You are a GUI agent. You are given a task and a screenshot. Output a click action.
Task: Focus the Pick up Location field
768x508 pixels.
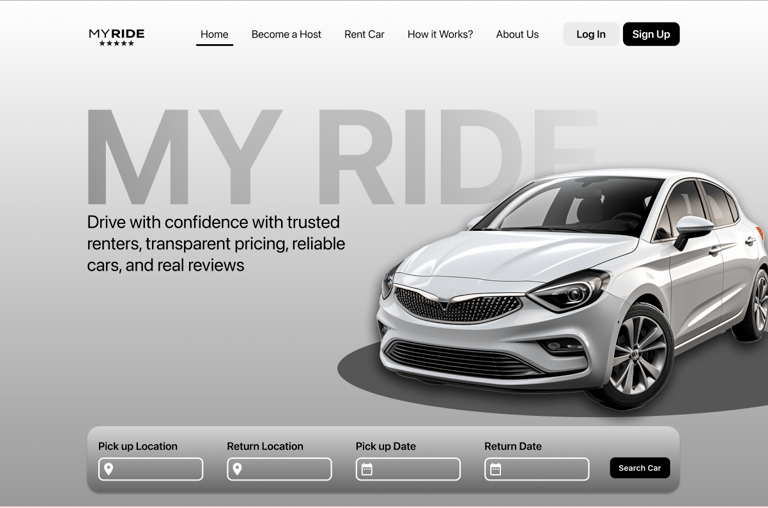click(150, 469)
